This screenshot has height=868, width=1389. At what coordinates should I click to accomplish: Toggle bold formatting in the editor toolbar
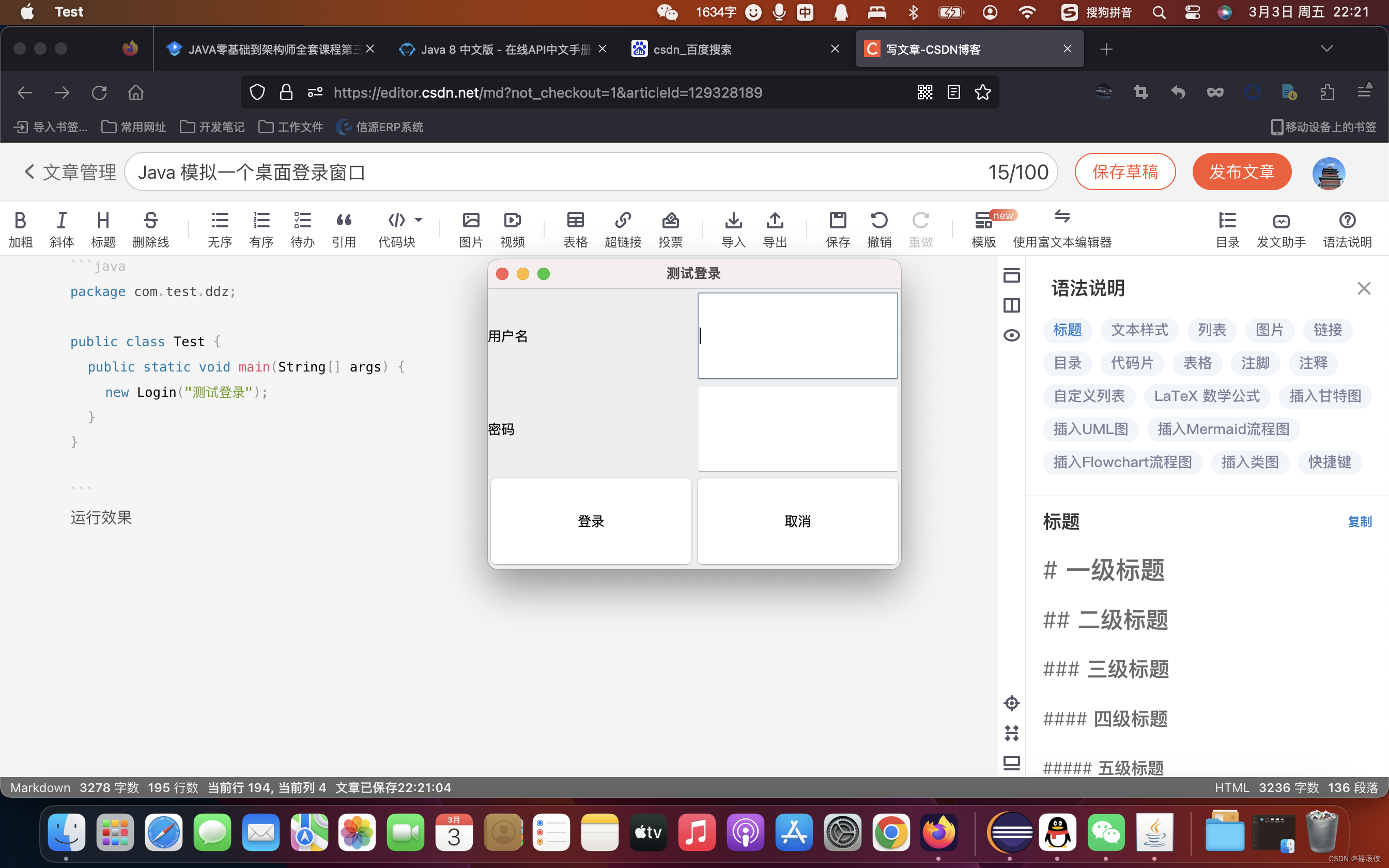[x=20, y=228]
